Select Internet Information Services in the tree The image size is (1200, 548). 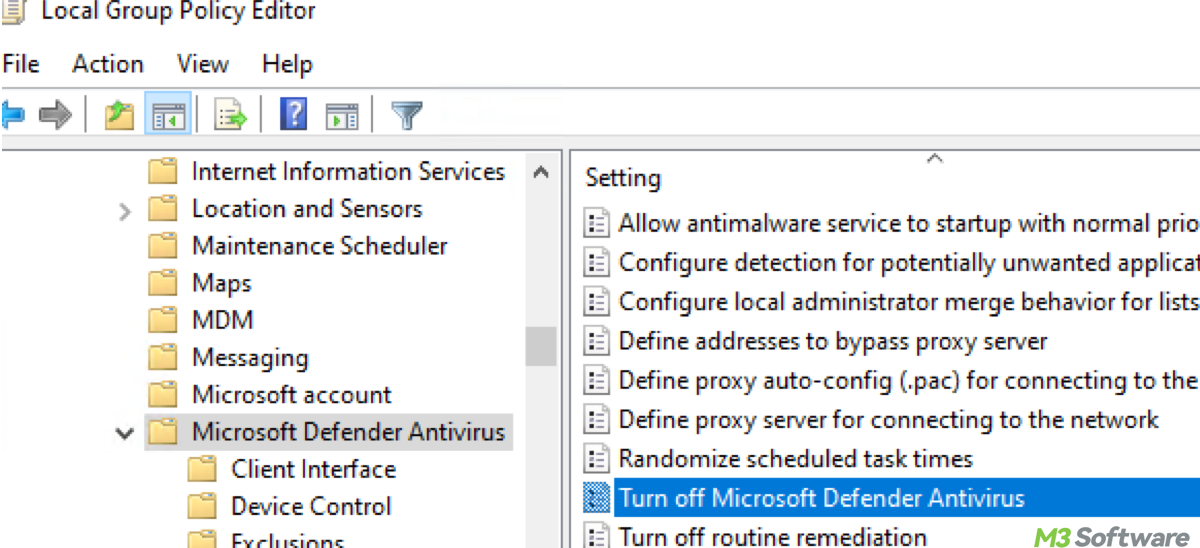[x=348, y=172]
